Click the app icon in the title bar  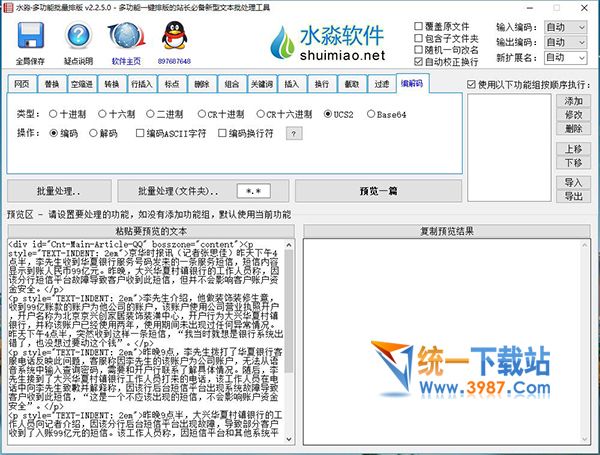click(8, 7)
